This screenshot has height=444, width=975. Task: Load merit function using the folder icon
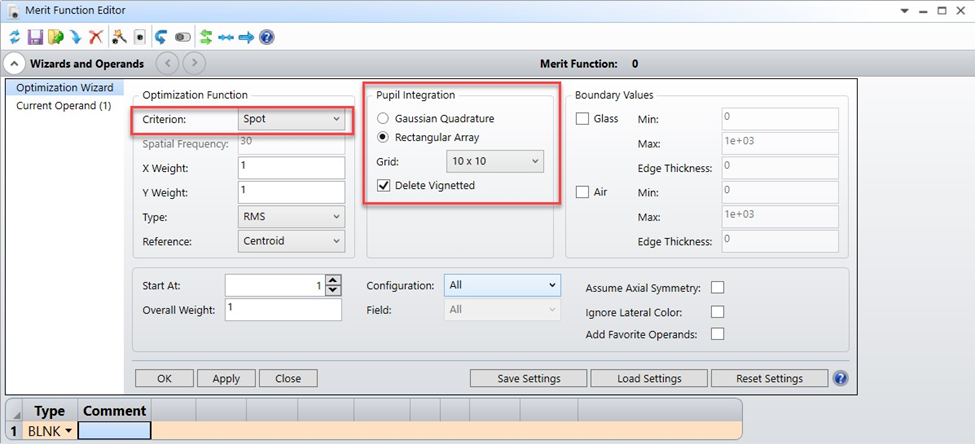(x=55, y=37)
